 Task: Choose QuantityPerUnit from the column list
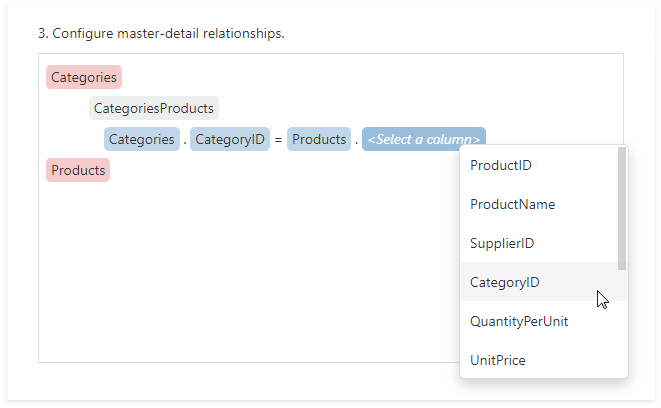519,321
